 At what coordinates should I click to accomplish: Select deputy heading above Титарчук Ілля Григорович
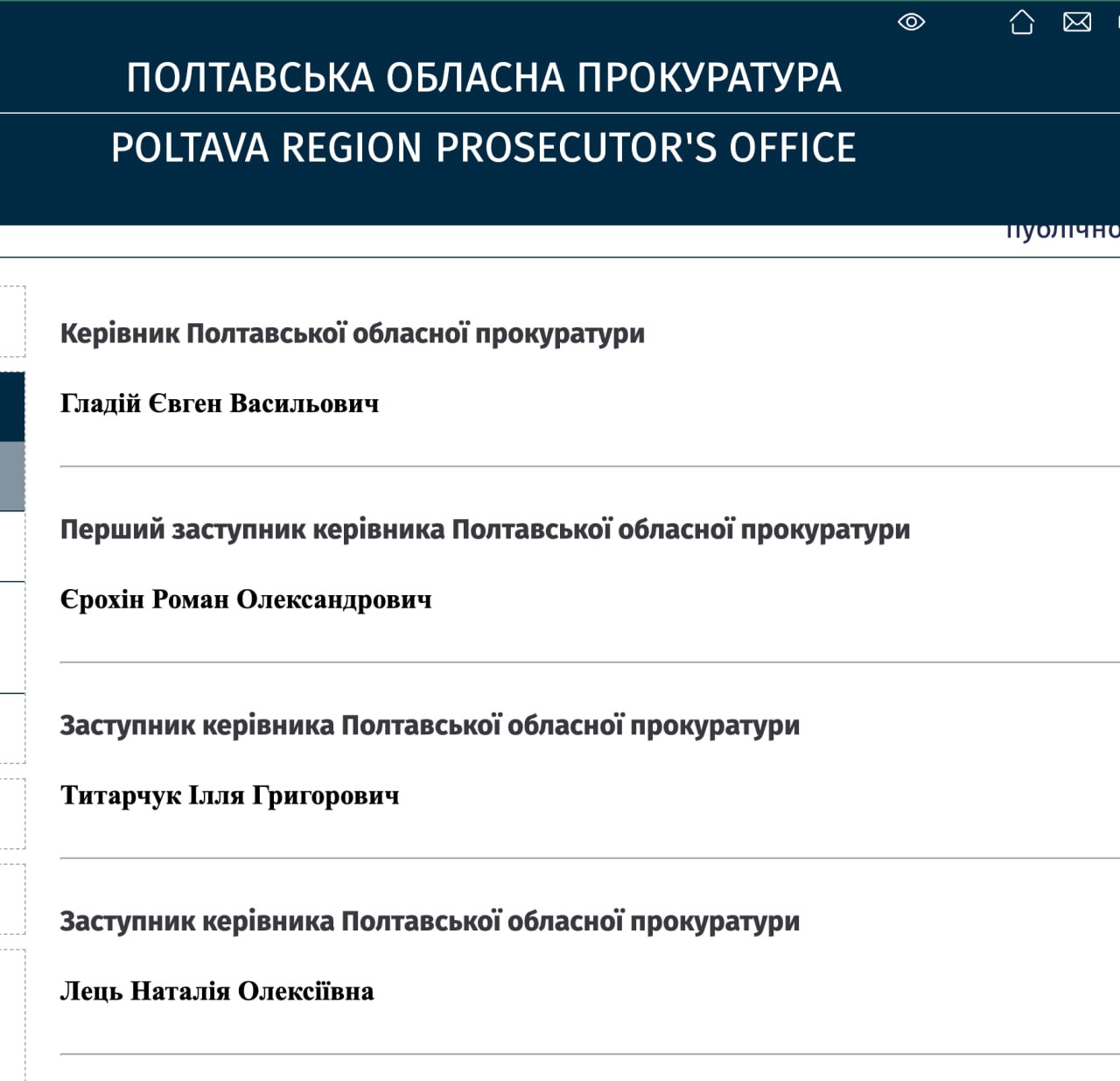(x=430, y=727)
